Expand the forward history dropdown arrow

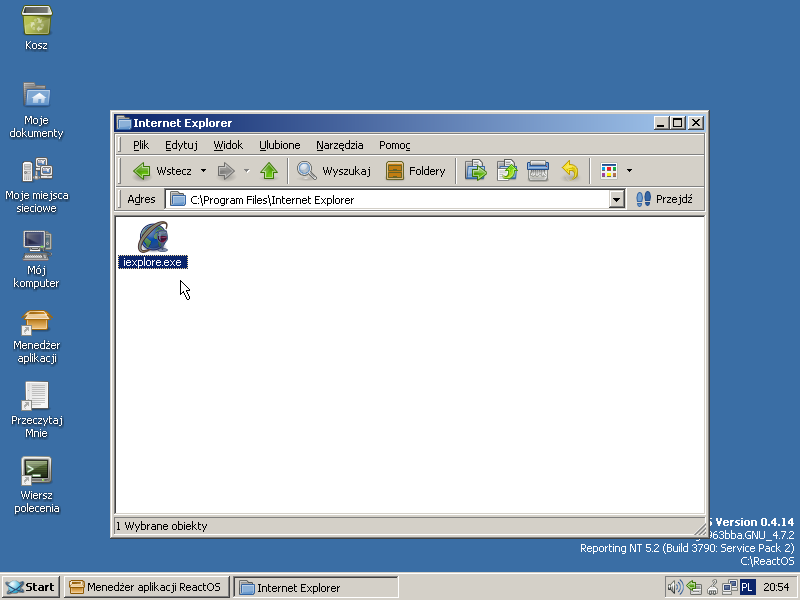[x=246, y=170]
